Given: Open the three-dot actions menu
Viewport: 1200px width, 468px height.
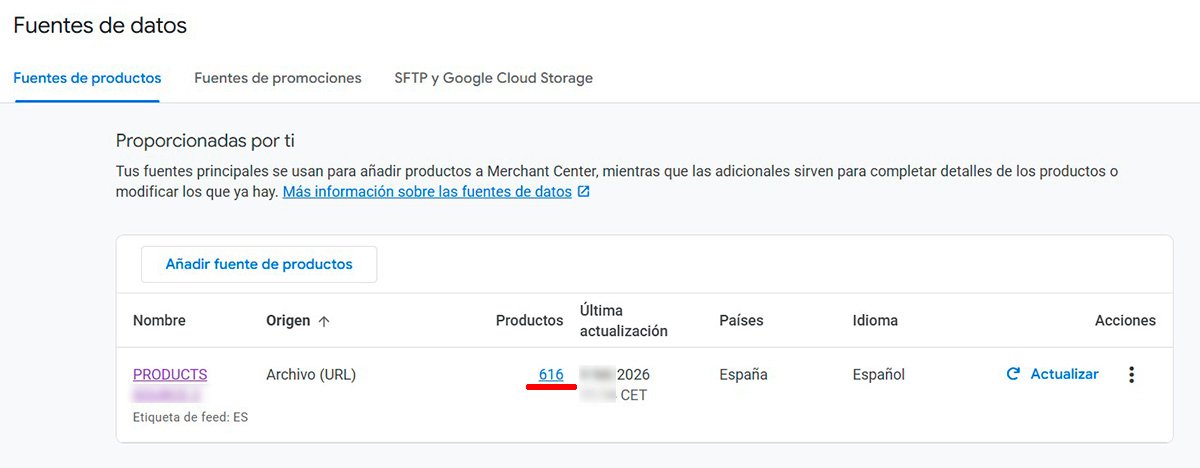Looking at the screenshot, I should pos(1131,375).
